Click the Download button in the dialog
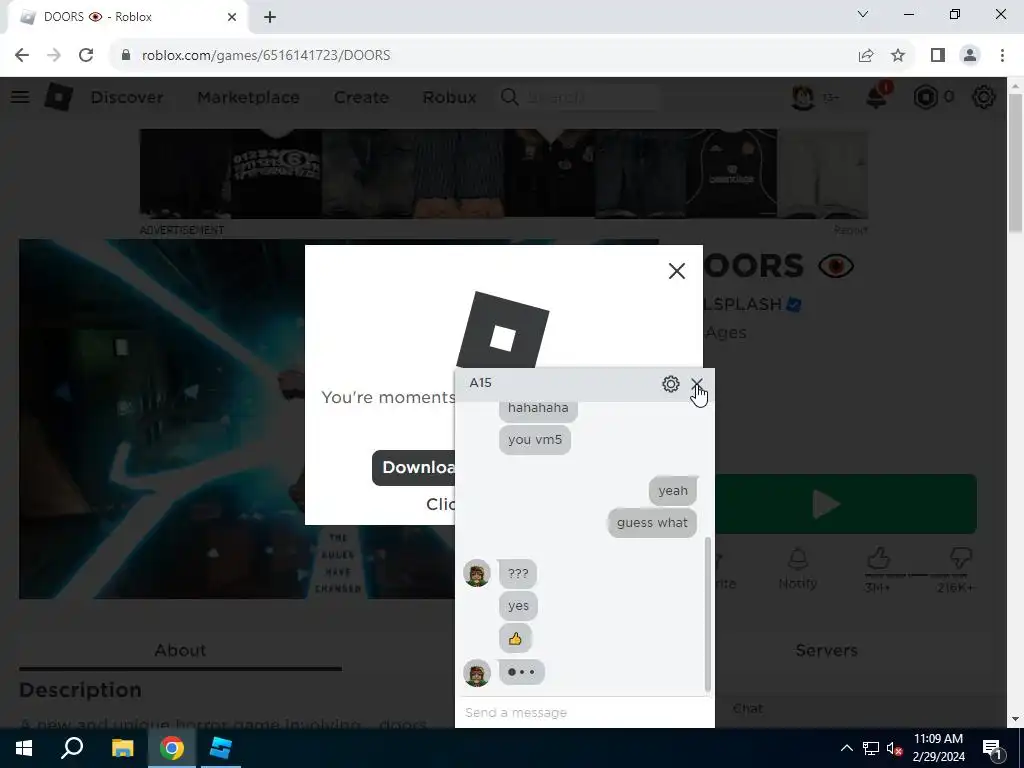Image resolution: width=1024 pixels, height=768 pixels. [x=414, y=468]
